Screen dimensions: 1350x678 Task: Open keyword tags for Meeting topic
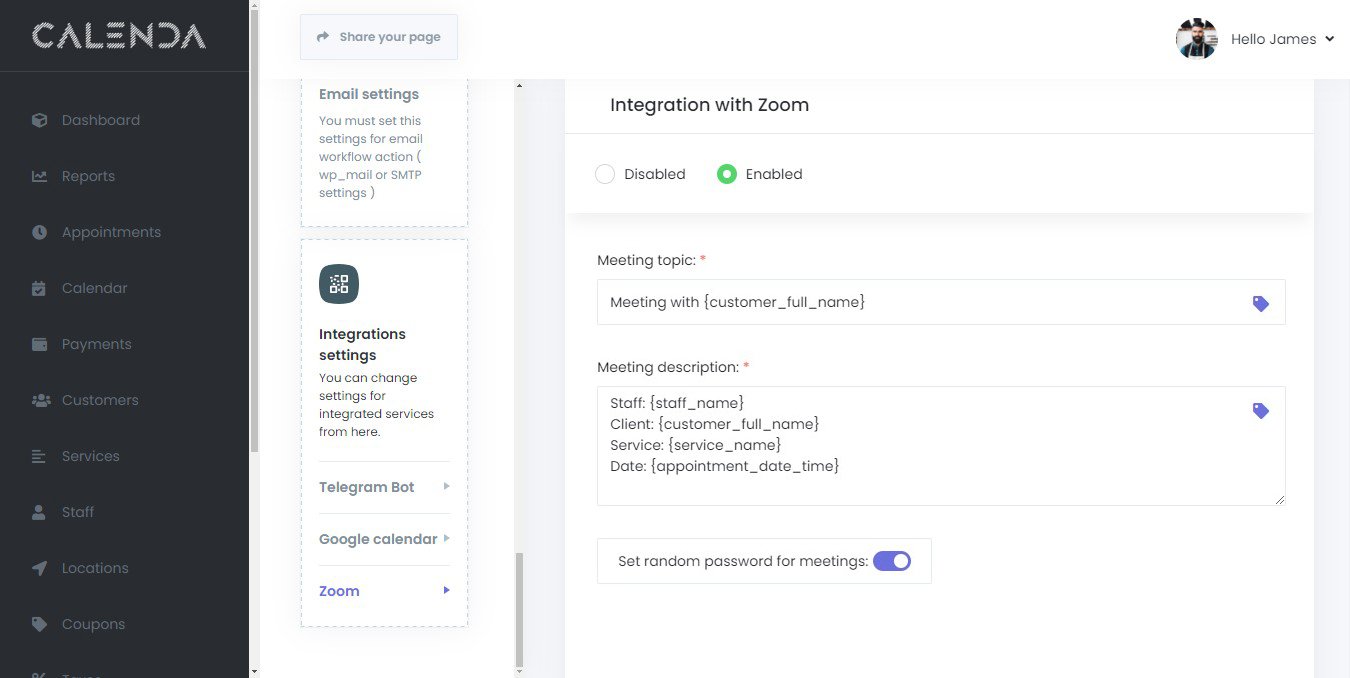pos(1260,303)
